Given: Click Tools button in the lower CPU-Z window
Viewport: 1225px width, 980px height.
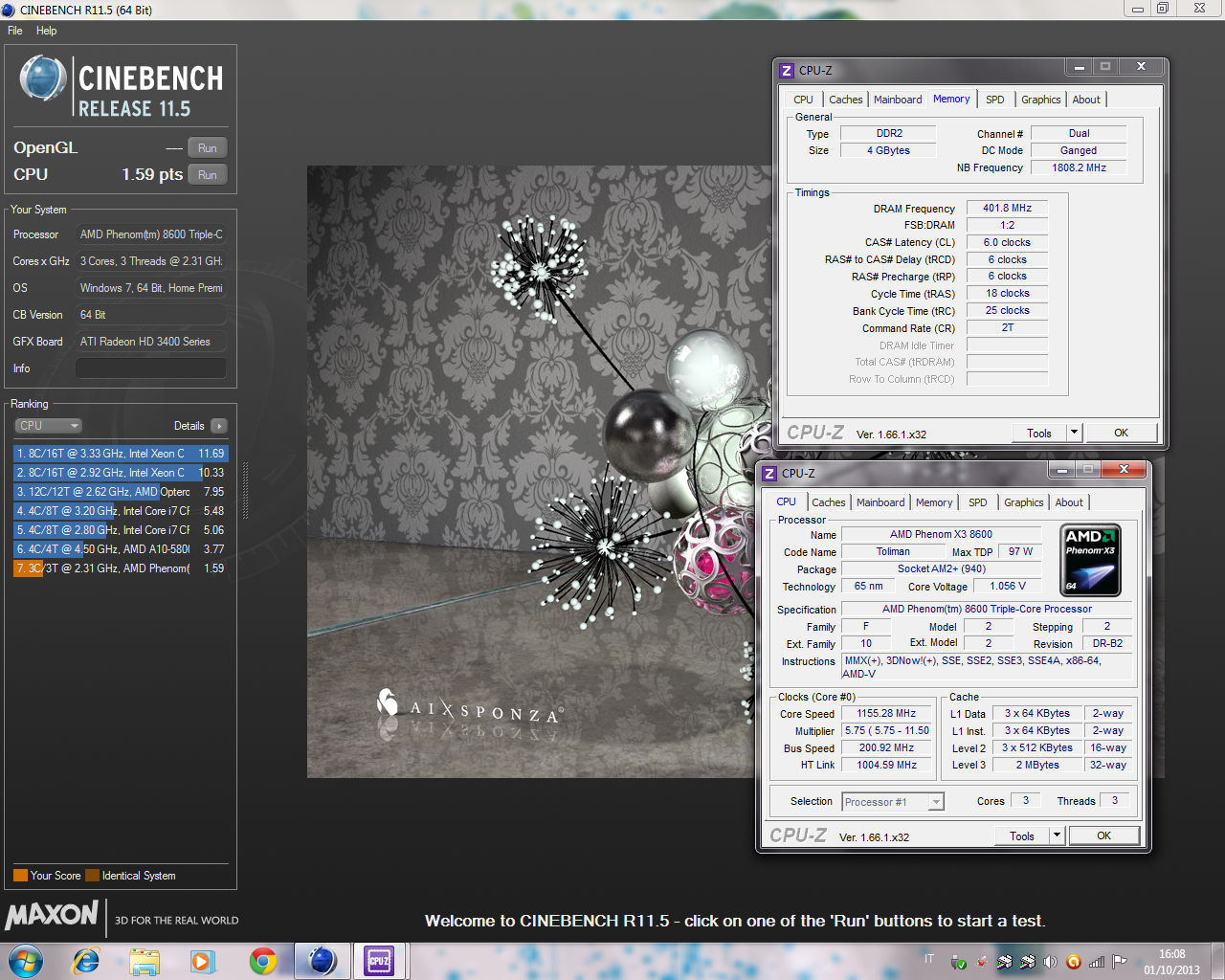Looking at the screenshot, I should coord(1022,835).
